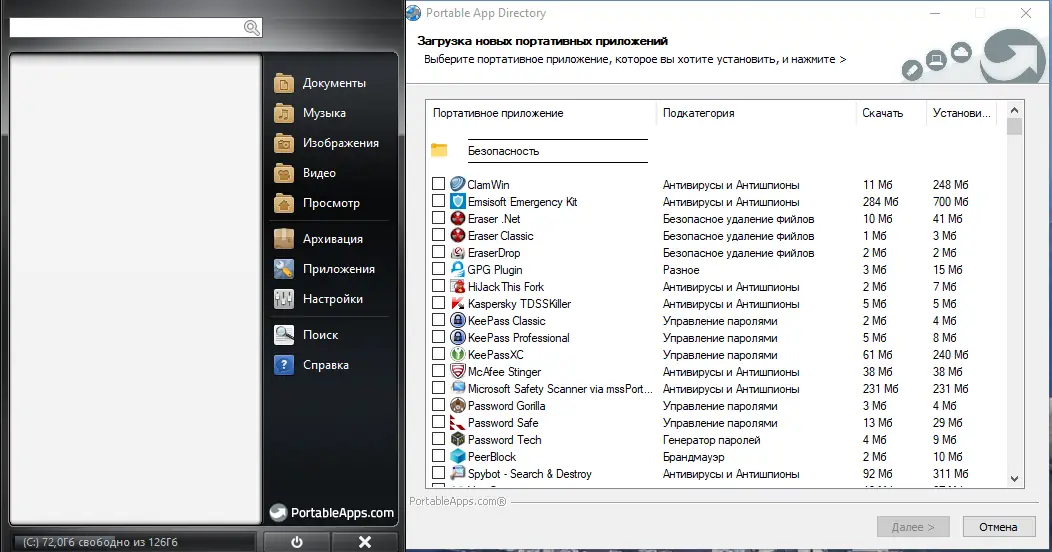Click the PortableApps.com logo in the menu
This screenshot has height=552, width=1052.
331,512
